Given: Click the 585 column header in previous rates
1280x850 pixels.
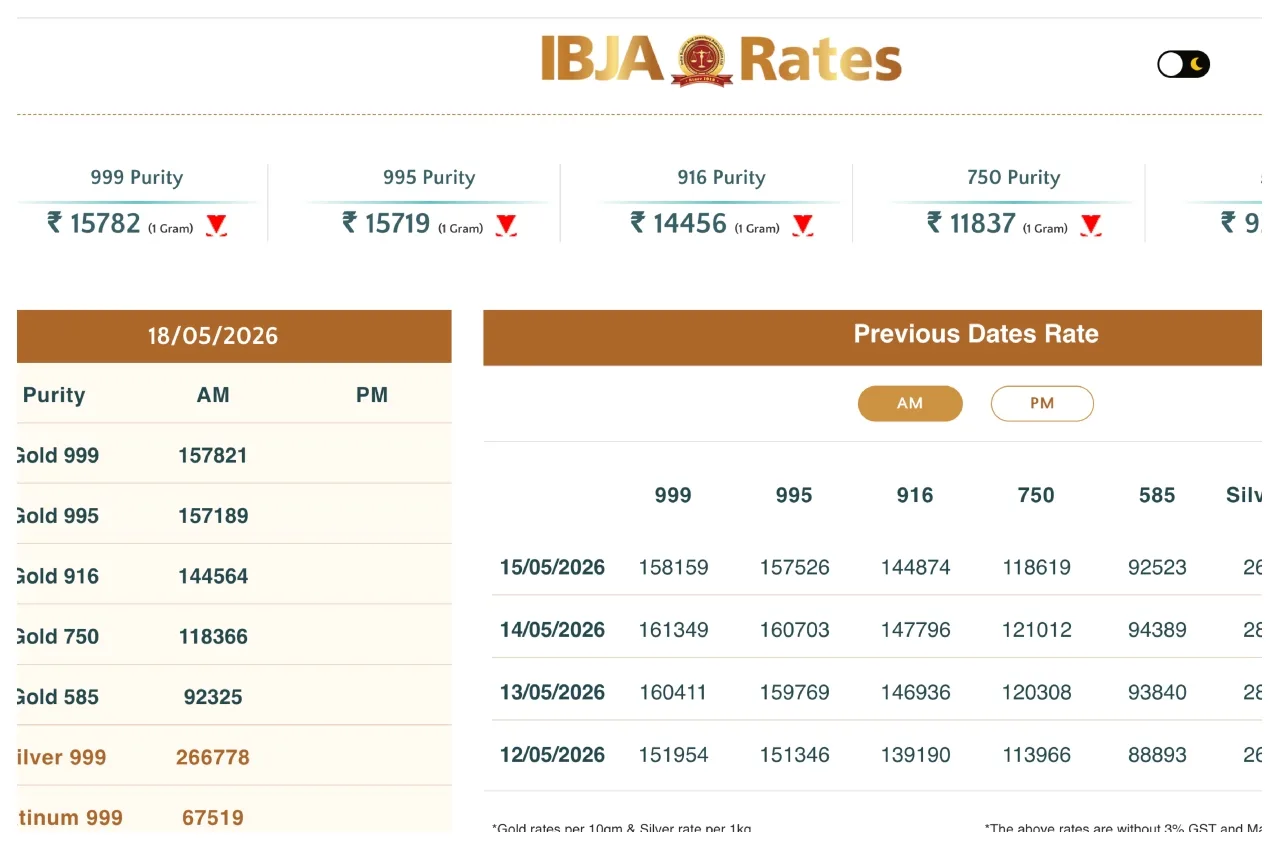Looking at the screenshot, I should pos(1157,495).
